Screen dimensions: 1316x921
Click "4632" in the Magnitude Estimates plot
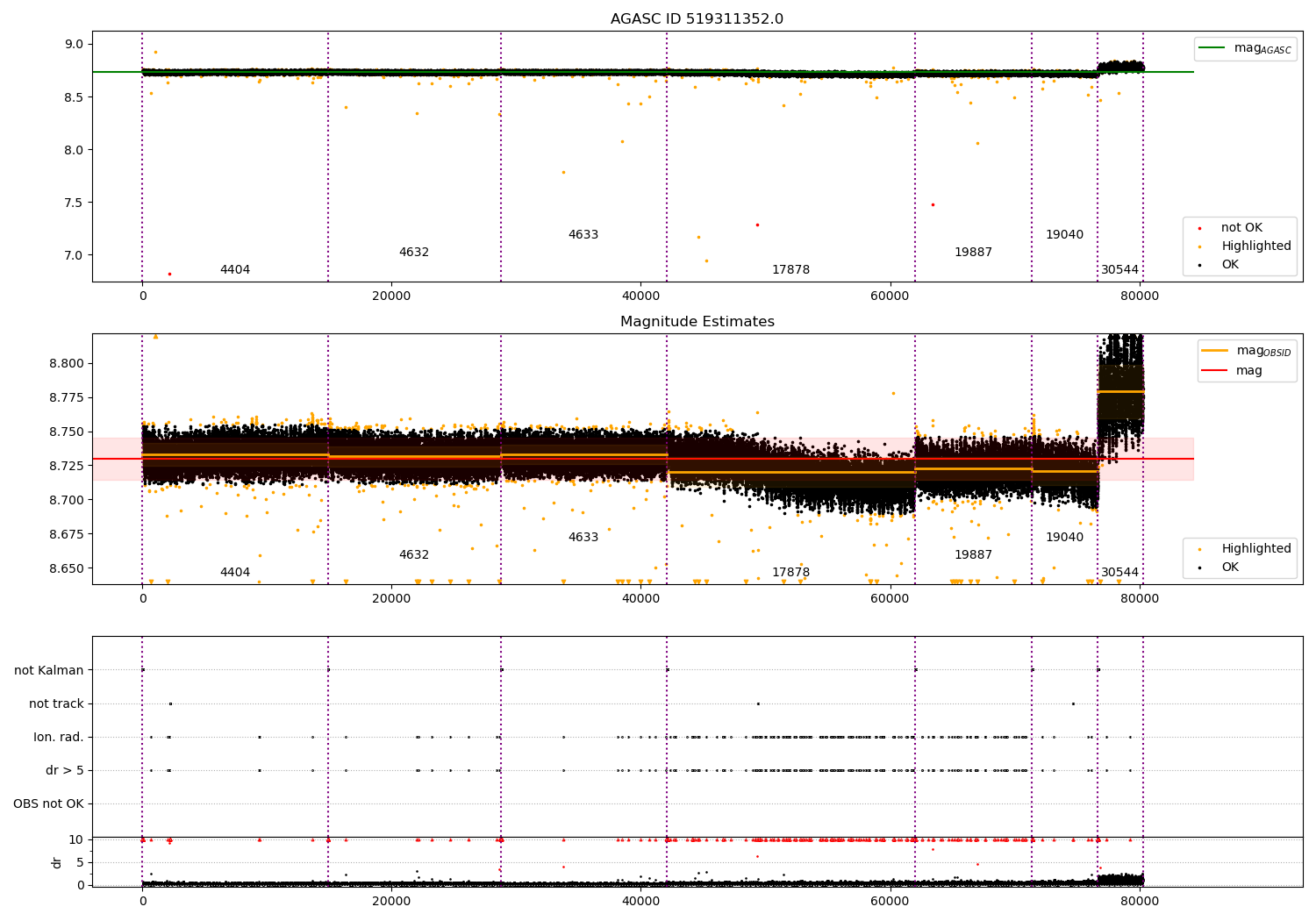[x=414, y=555]
